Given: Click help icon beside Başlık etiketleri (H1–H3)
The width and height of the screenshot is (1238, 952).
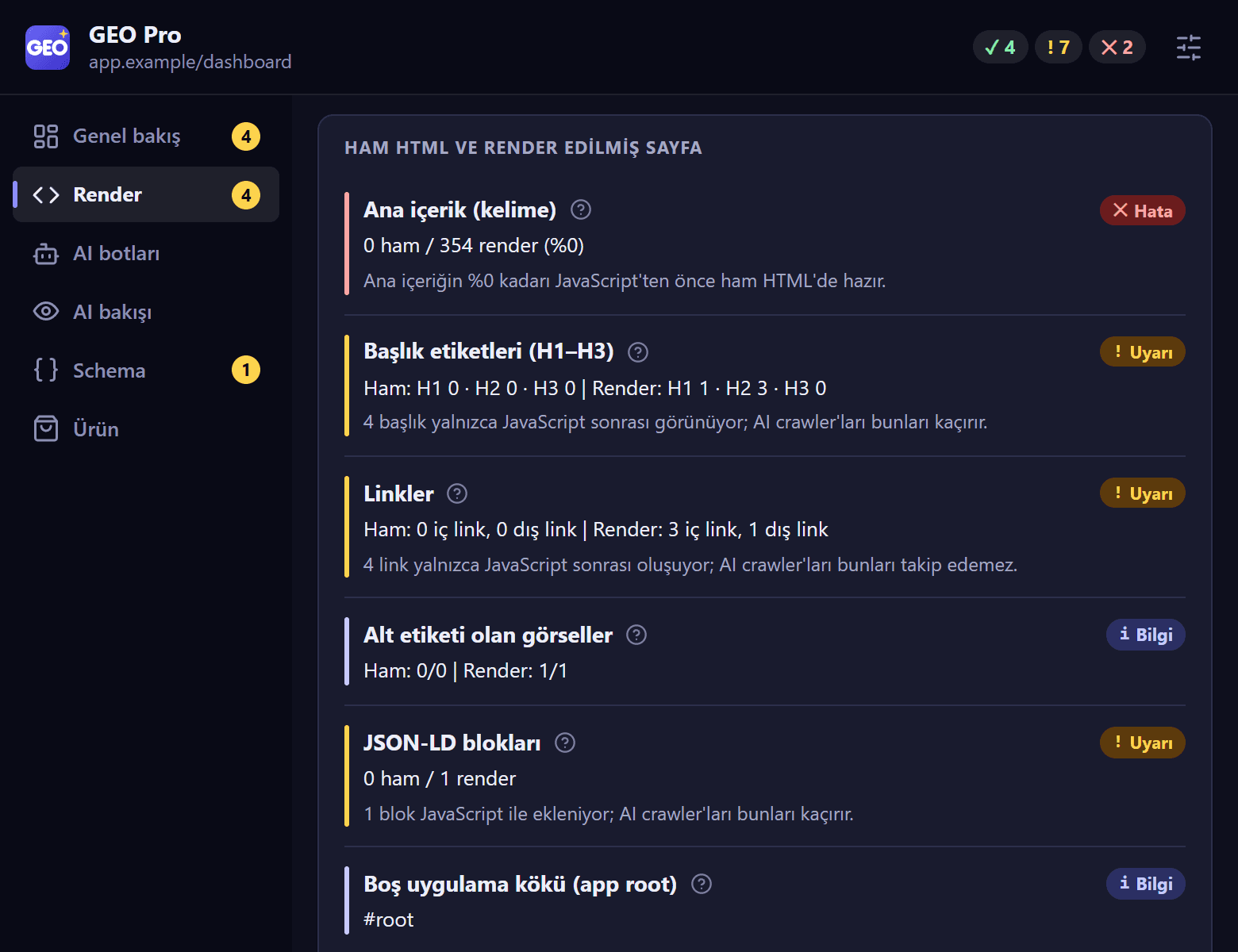Looking at the screenshot, I should (638, 351).
